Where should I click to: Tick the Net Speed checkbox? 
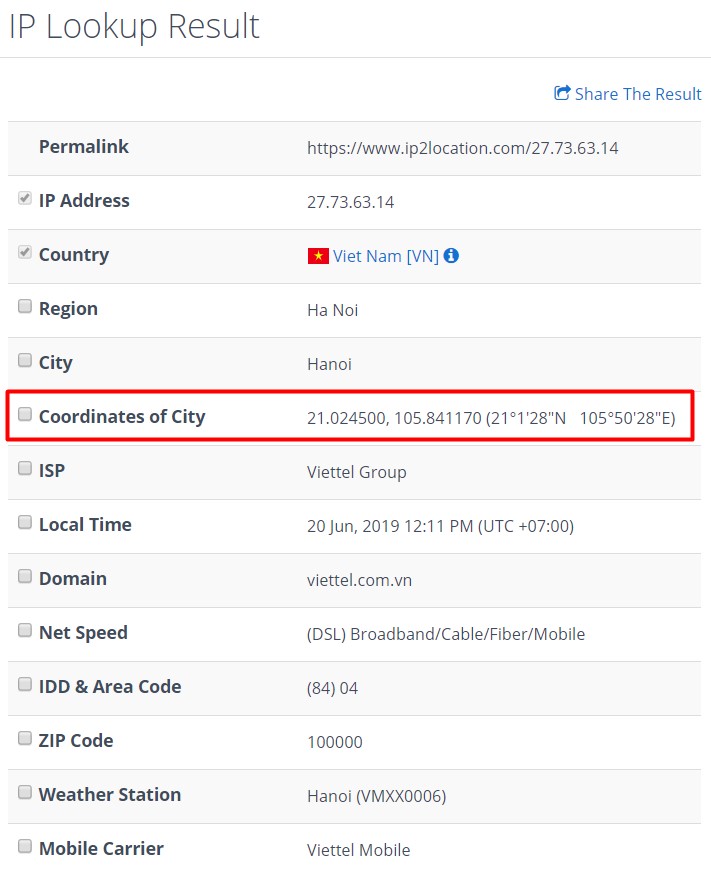click(x=25, y=631)
